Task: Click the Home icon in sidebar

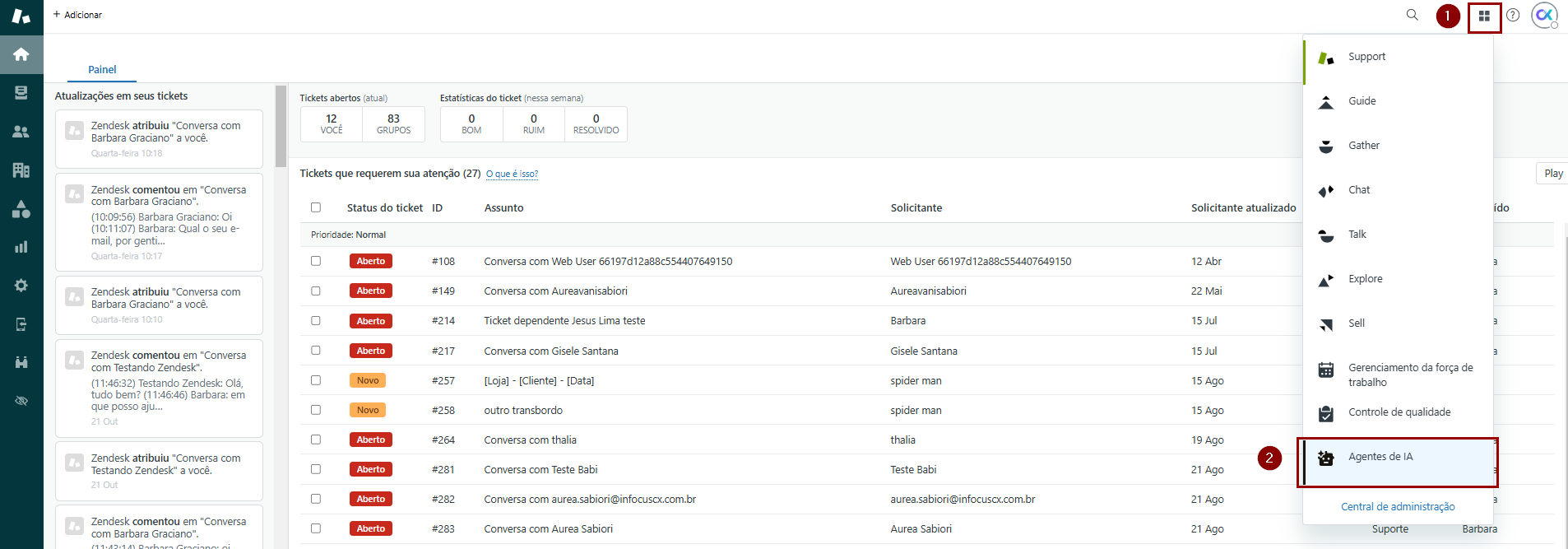Action: pyautogui.click(x=21, y=54)
